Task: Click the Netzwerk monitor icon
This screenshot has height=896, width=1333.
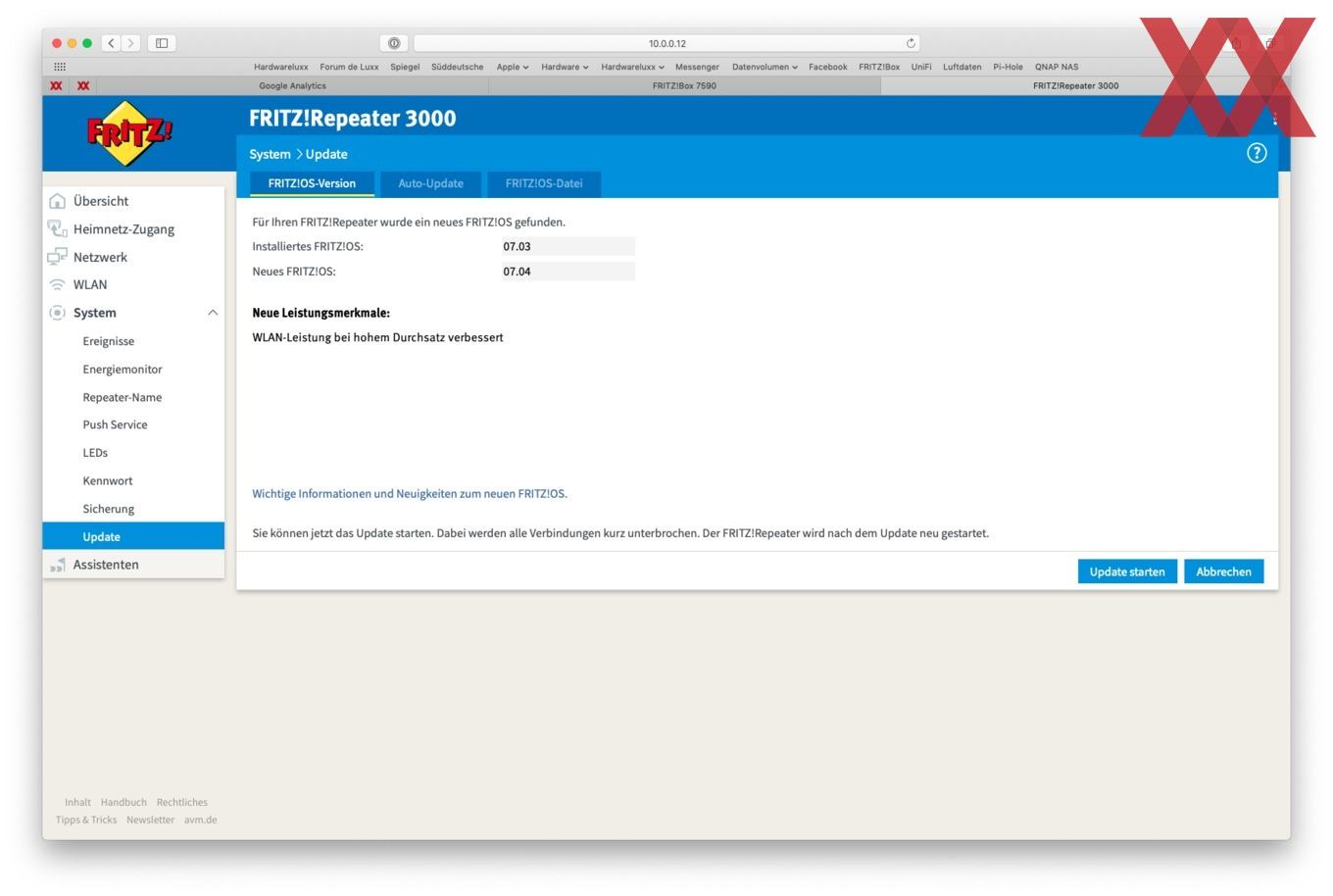Action: (x=57, y=257)
